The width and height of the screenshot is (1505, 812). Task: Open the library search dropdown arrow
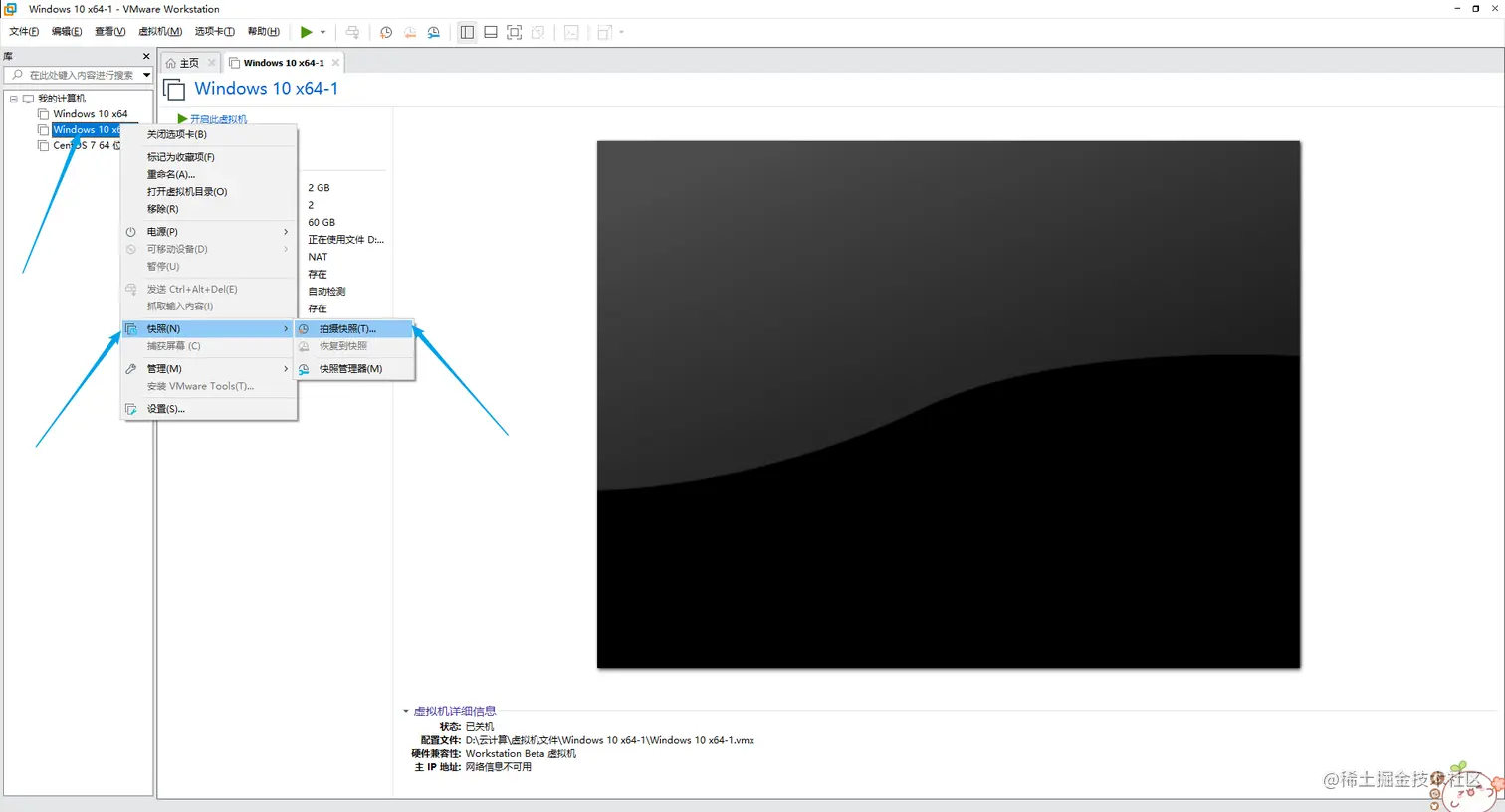tap(146, 75)
